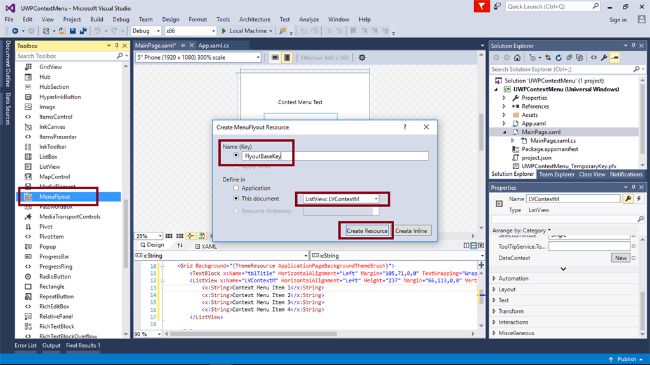The width and height of the screenshot is (650, 365).
Task: Open the ListView: LVContextM dropdown
Action: tap(341, 199)
